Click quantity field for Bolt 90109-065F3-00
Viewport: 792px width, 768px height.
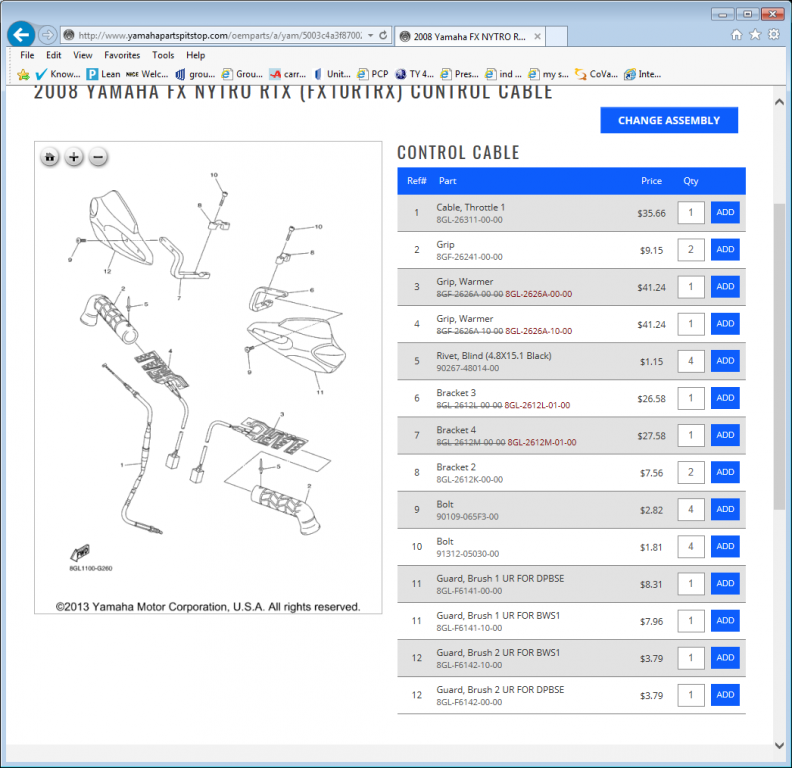(690, 509)
